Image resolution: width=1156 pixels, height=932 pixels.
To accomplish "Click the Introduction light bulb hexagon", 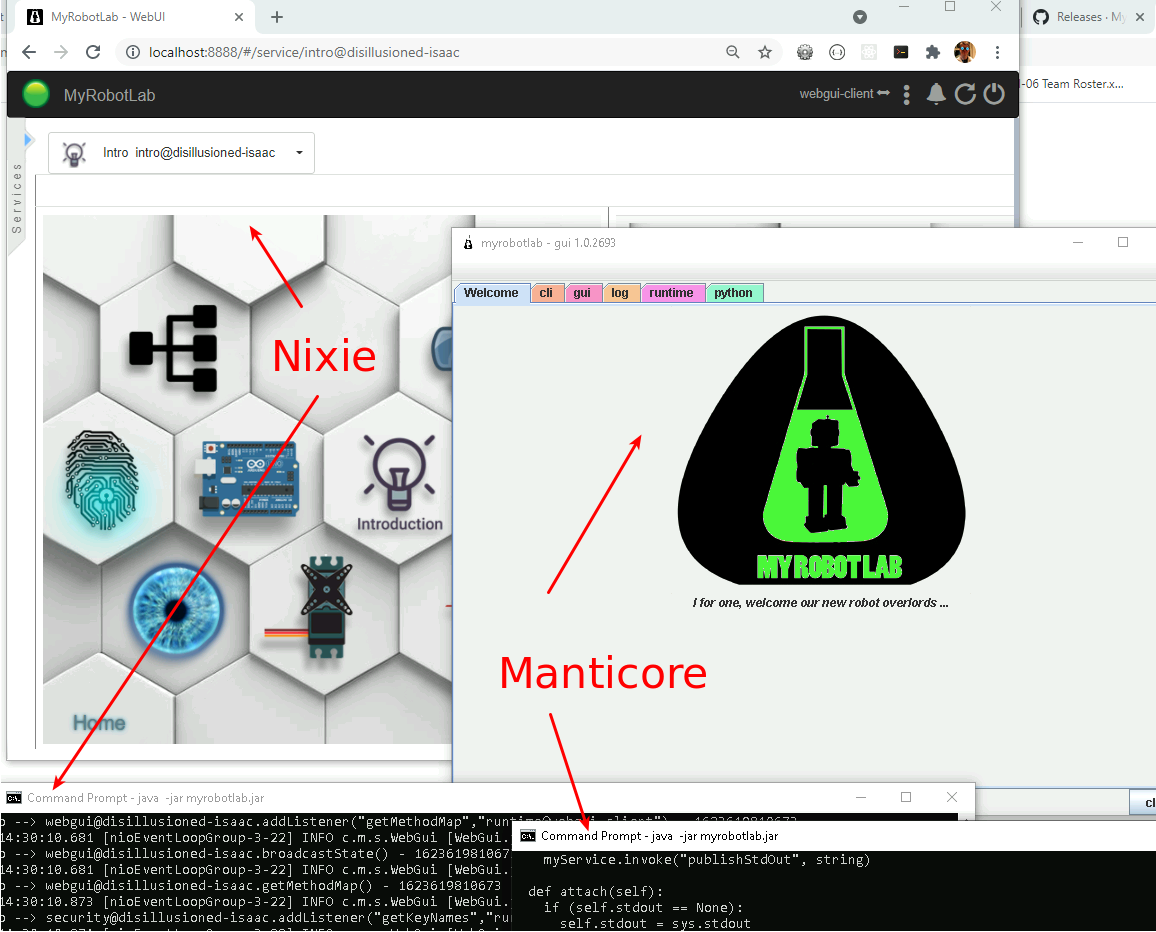I will [x=399, y=483].
